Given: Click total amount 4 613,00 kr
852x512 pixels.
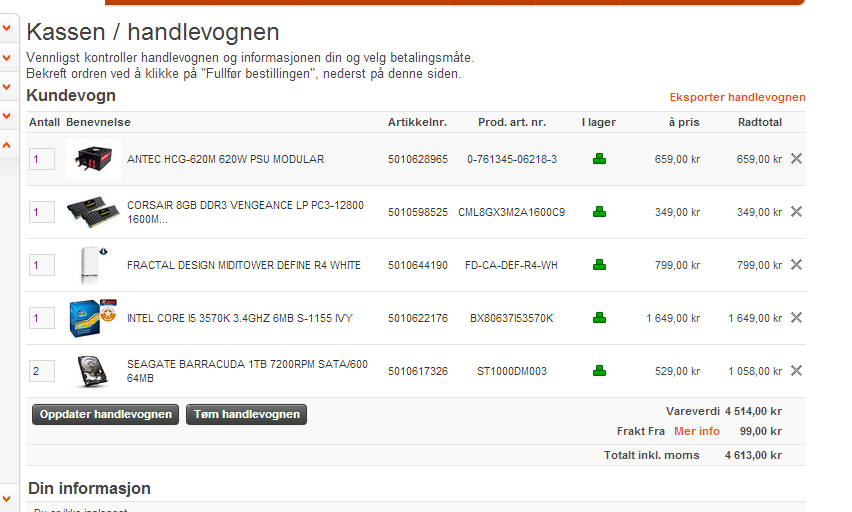Looking at the screenshot, I should 753,455.
